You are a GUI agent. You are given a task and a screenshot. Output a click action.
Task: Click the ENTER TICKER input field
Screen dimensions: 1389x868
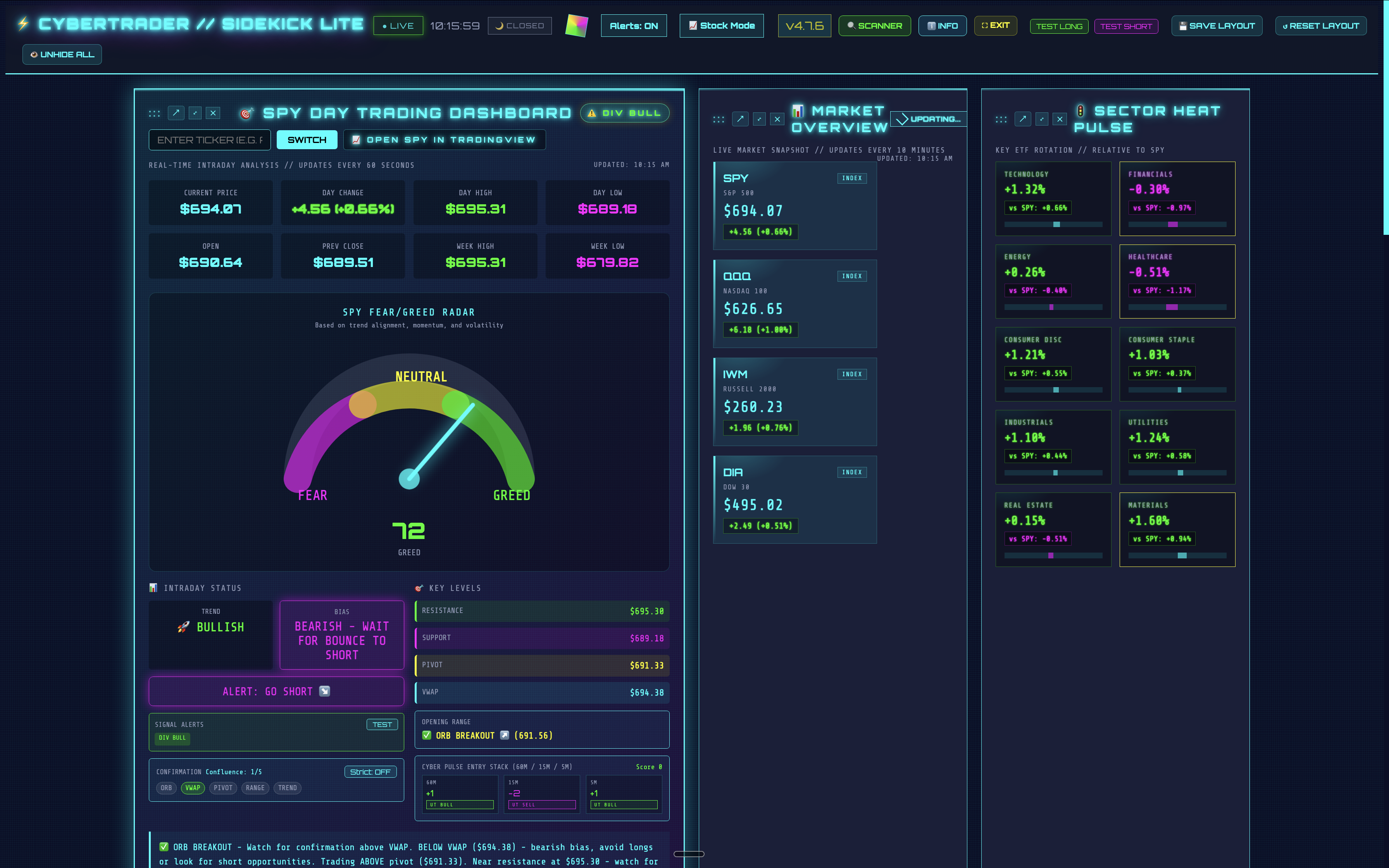coord(210,139)
